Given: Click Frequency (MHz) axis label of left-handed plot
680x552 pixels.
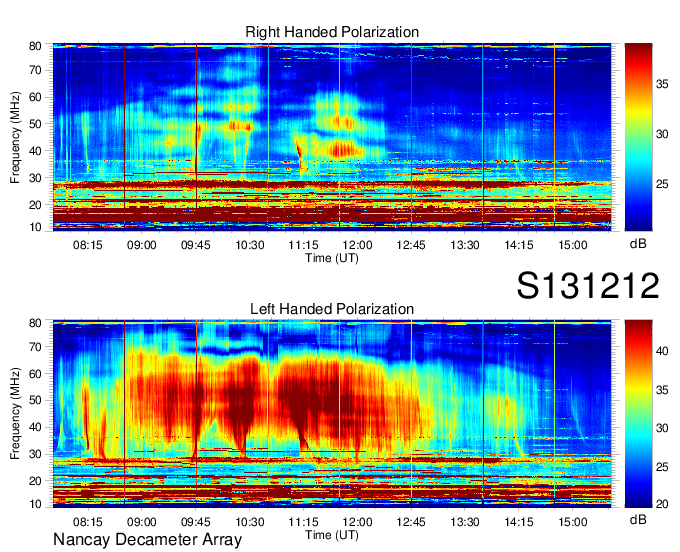Looking at the screenshot, I should point(15,414).
